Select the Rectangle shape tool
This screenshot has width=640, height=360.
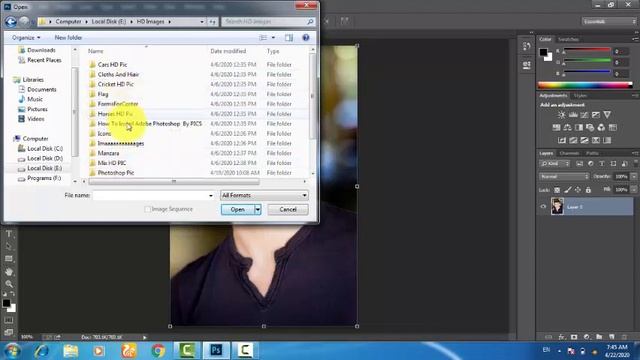click(x=9, y=259)
